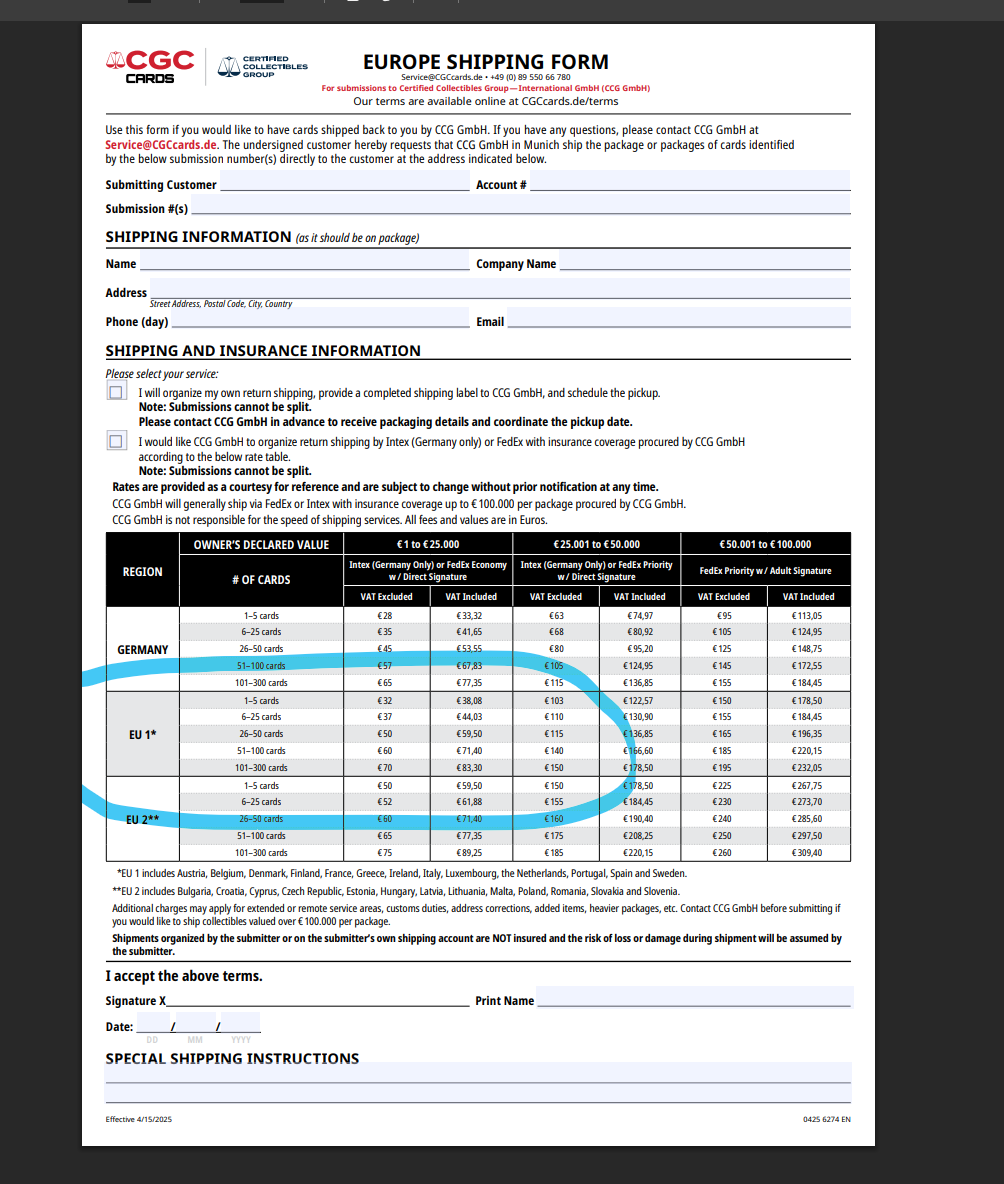Click into the Account # field
Image resolution: width=1004 pixels, height=1184 pixels.
coord(690,180)
